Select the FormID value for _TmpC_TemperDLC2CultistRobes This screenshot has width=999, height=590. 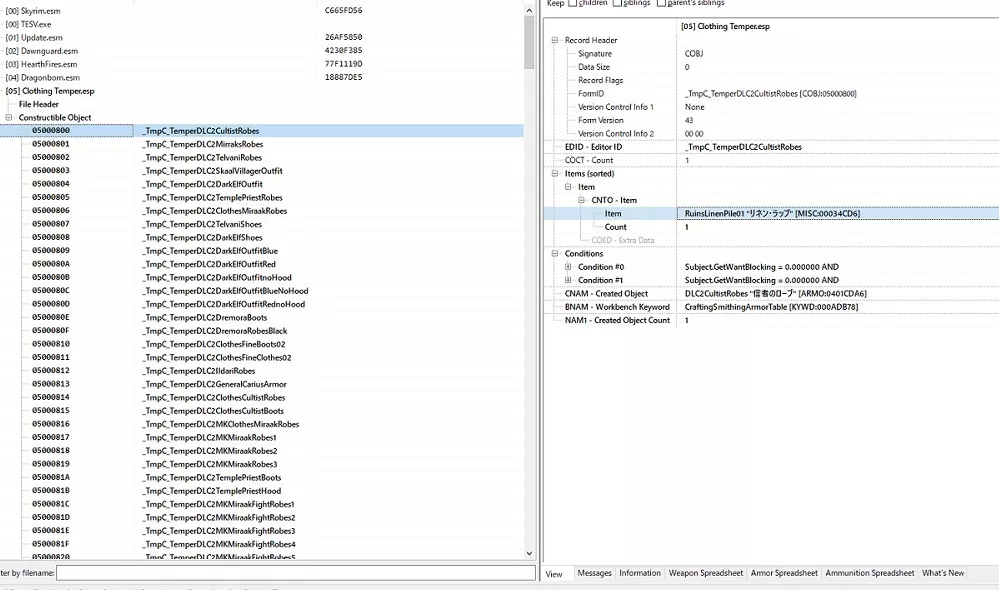[771, 94]
